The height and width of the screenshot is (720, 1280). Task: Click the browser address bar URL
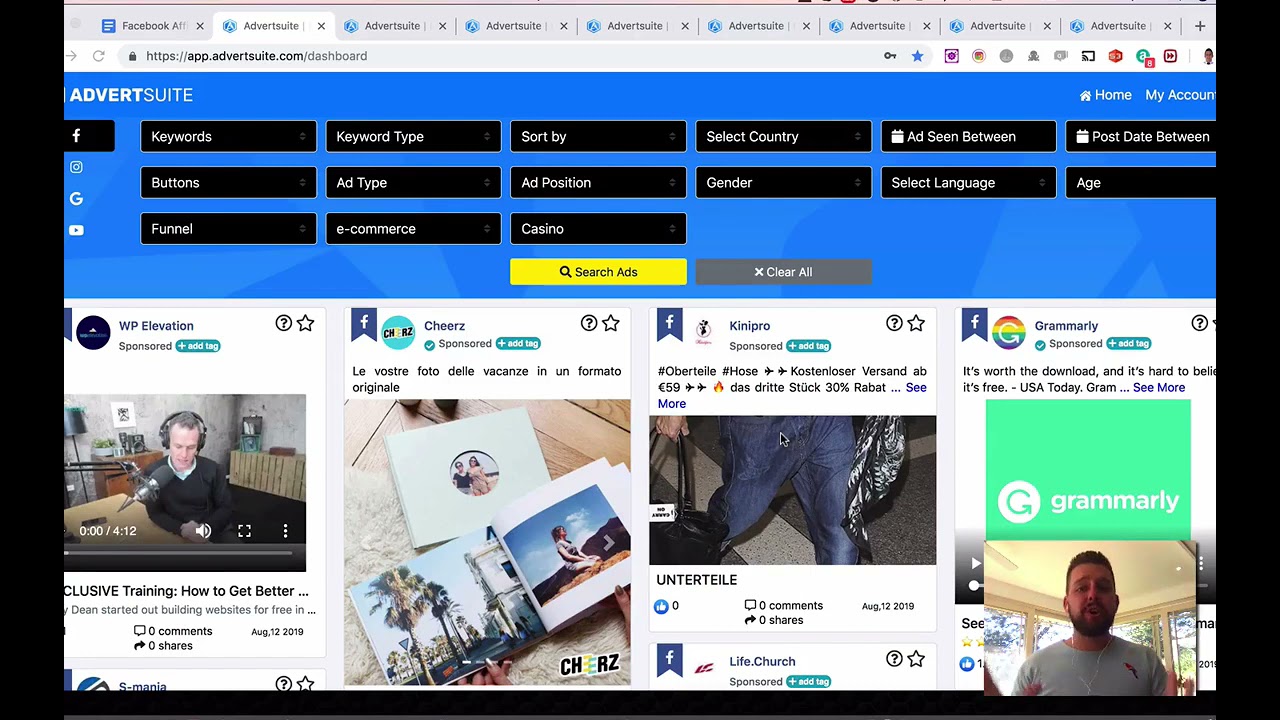pos(256,56)
